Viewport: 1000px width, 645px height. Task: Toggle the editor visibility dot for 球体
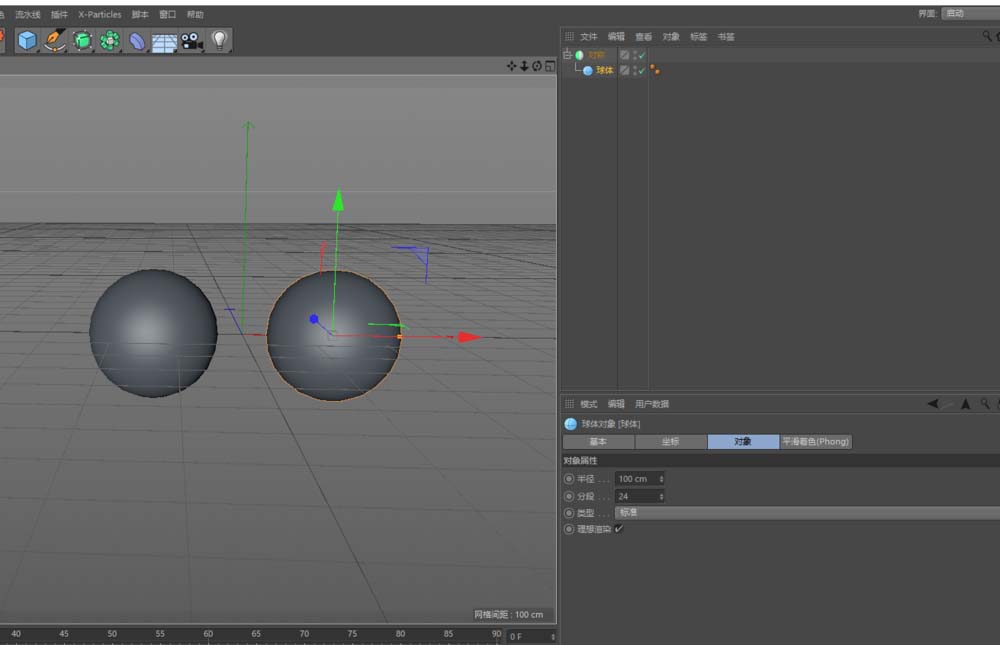pyautogui.click(x=635, y=68)
